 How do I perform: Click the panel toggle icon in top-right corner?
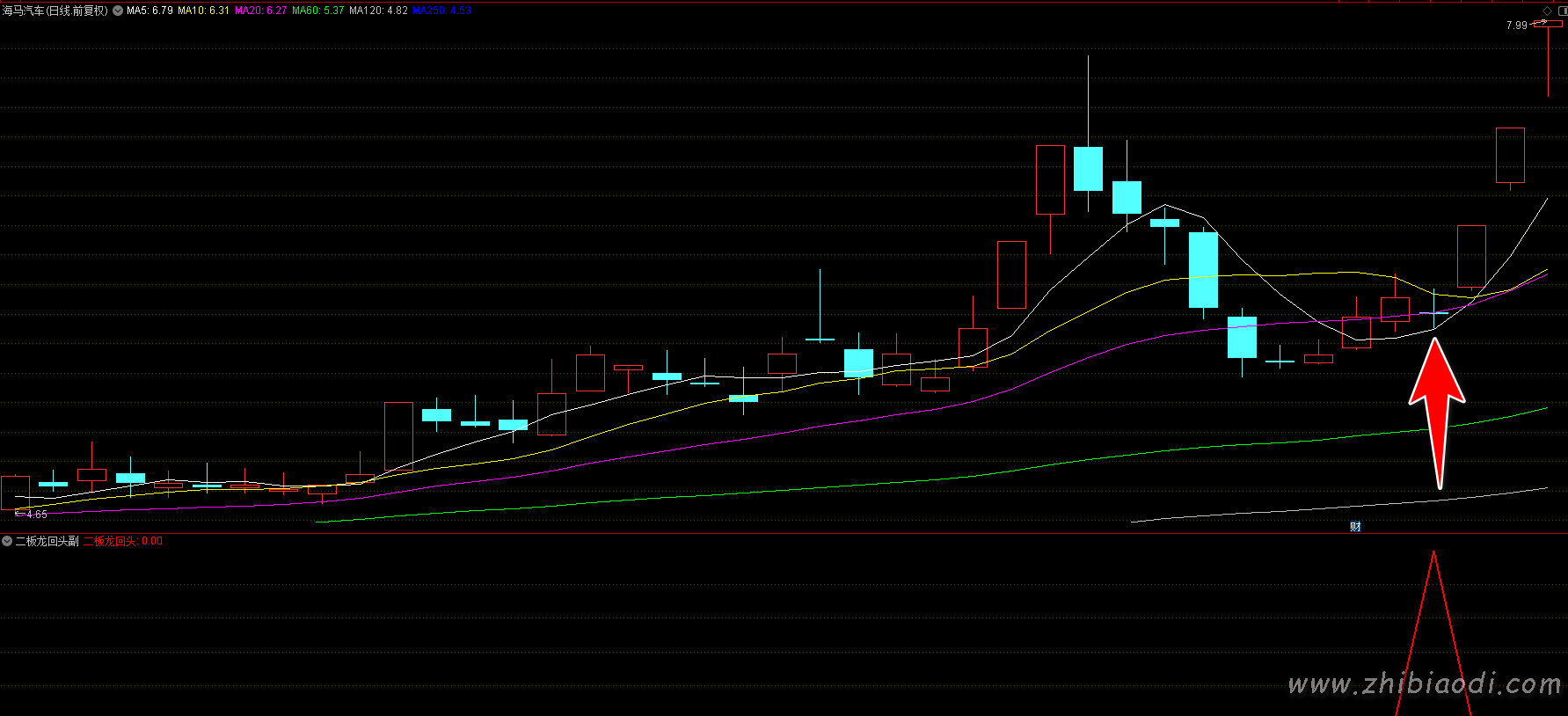(1563, 11)
